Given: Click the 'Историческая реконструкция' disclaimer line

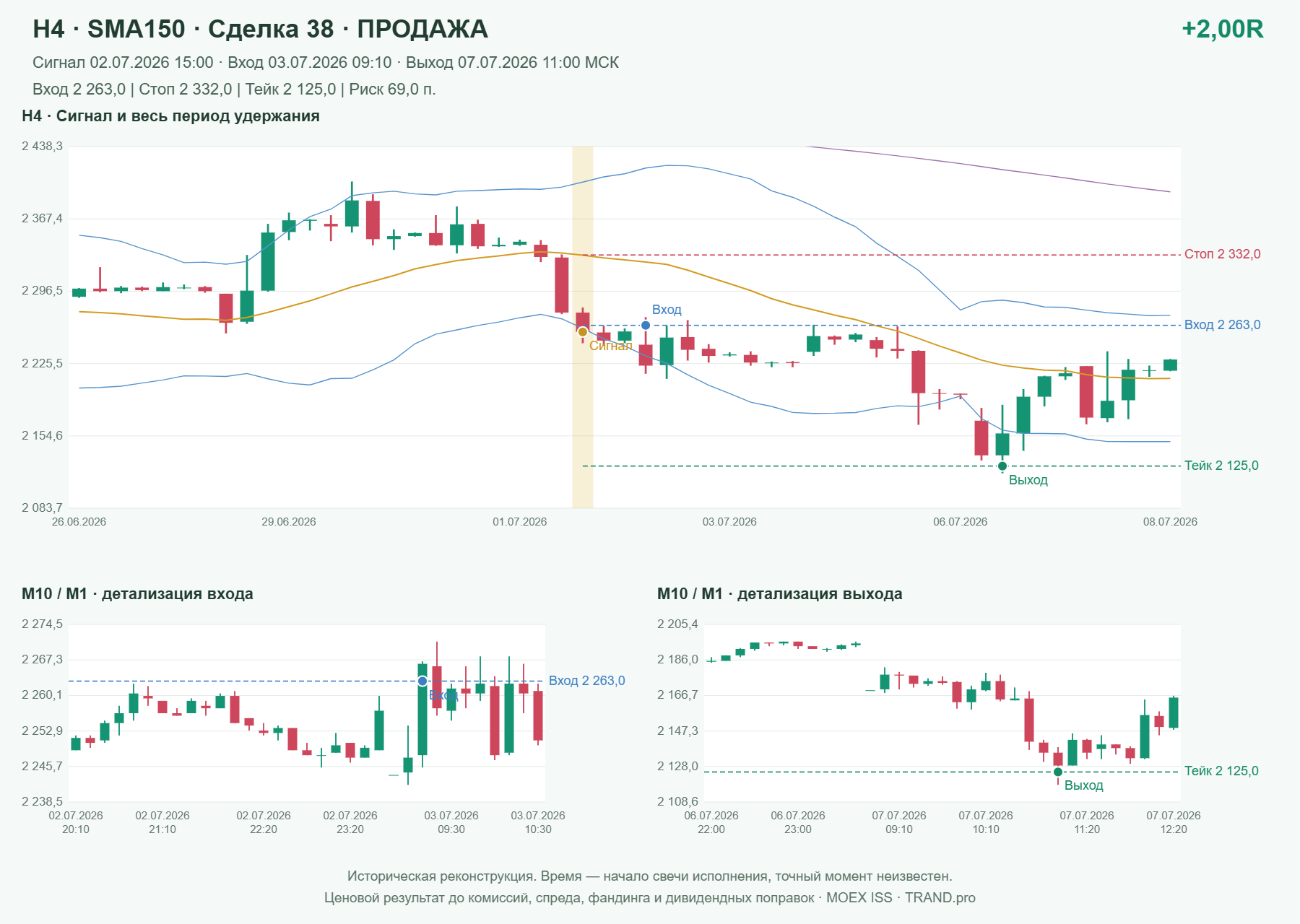Looking at the screenshot, I should pos(650,876).
